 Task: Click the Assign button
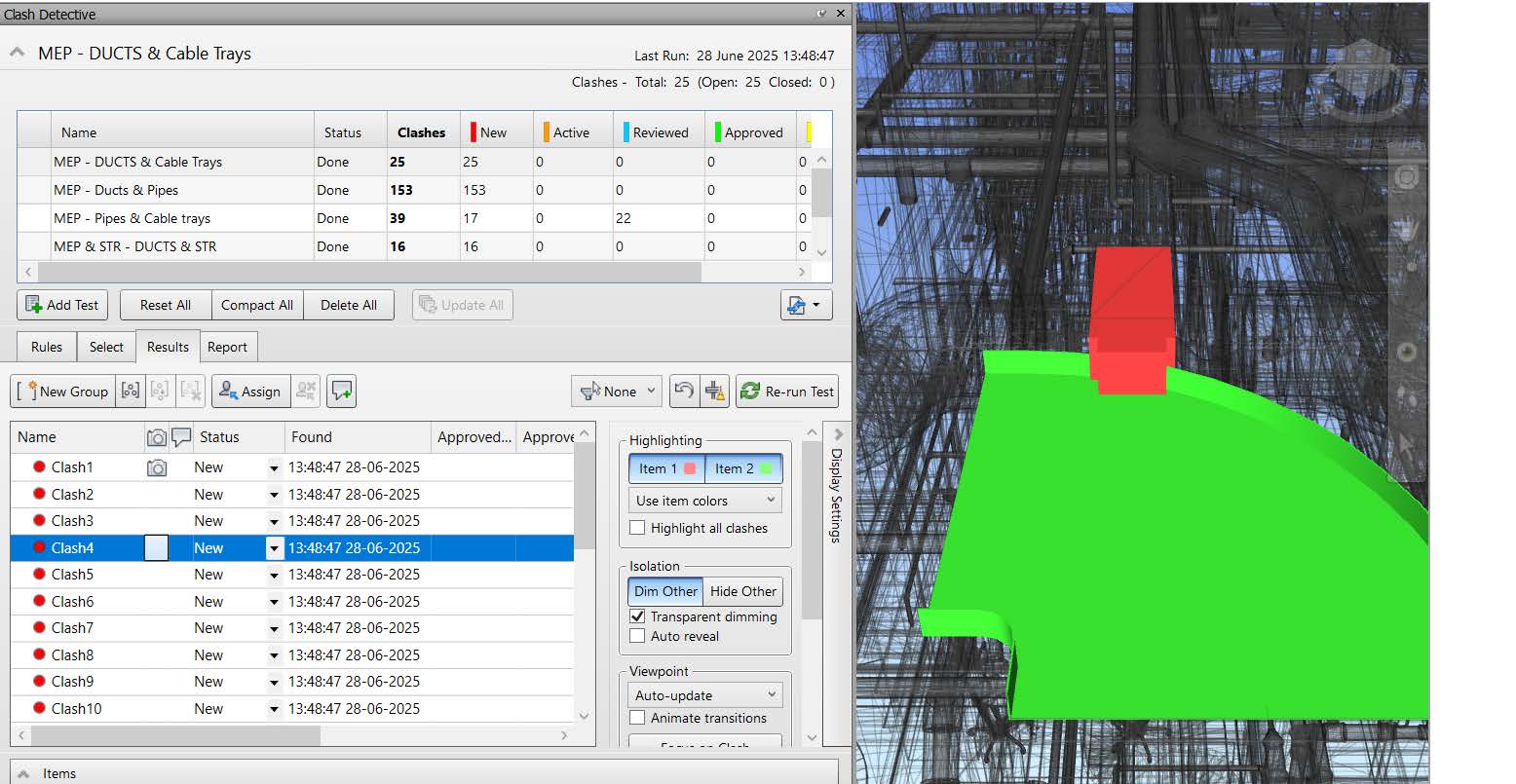pos(250,392)
